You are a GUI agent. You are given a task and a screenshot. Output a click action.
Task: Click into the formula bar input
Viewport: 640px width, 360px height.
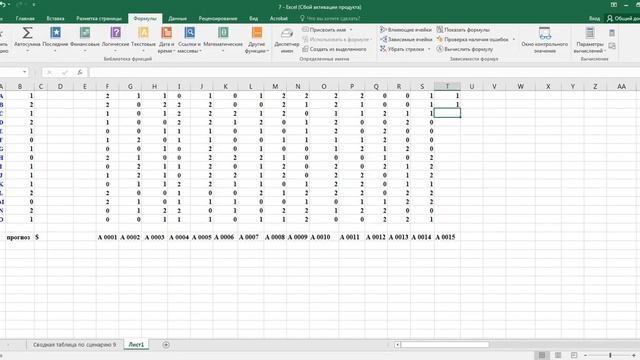click(x=363, y=72)
